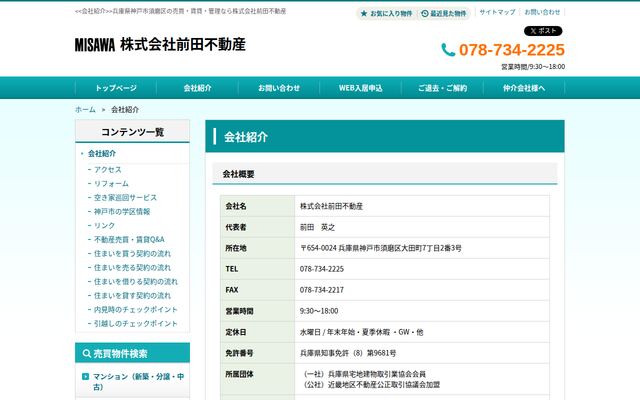This screenshot has height=400, width=640.
Task: Click the arrow icon beside マンション
Action: pyautogui.click(x=85, y=376)
